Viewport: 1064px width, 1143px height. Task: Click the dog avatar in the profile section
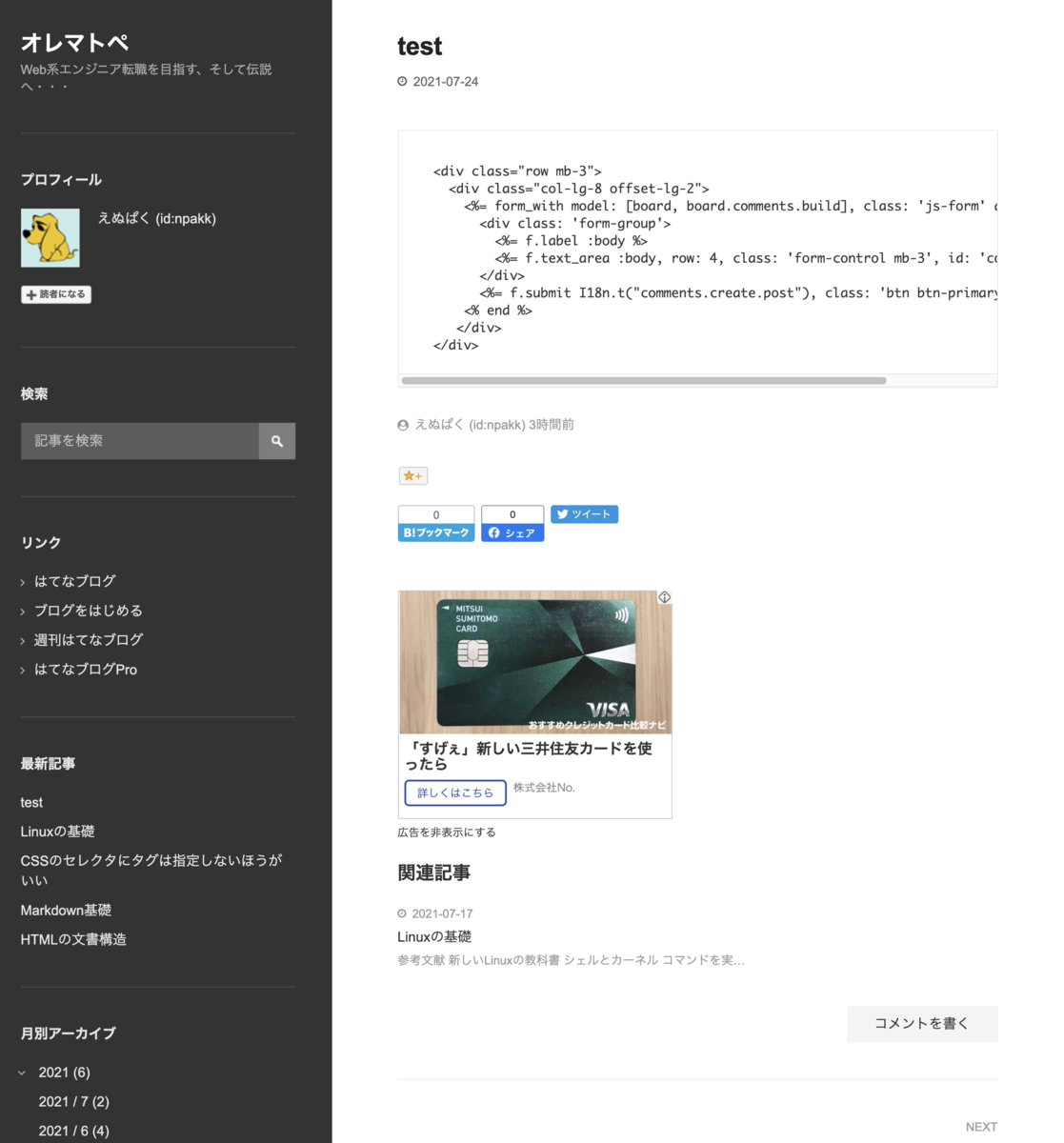[x=50, y=237]
